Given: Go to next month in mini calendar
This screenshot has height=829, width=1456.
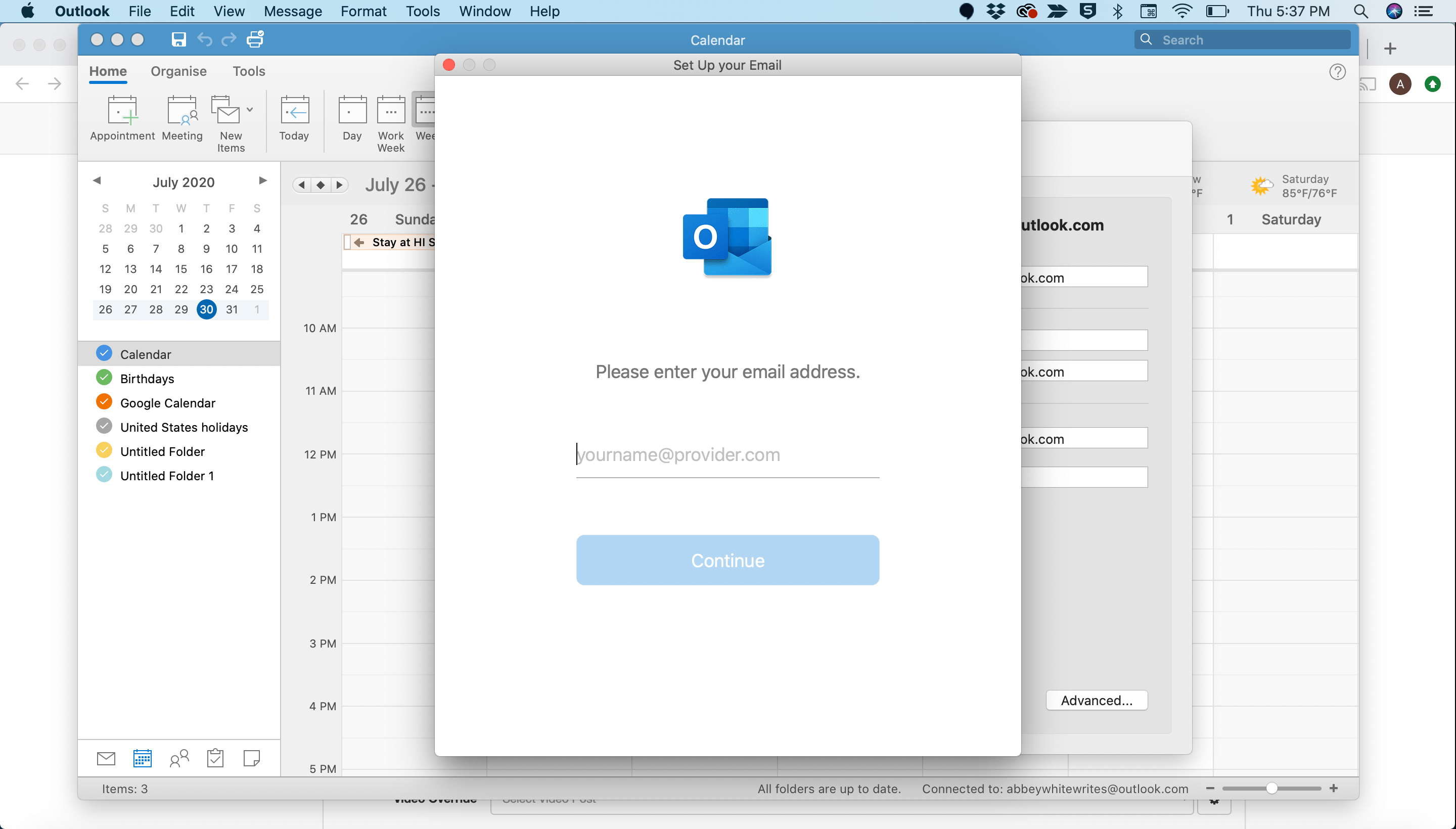Looking at the screenshot, I should pyautogui.click(x=262, y=180).
